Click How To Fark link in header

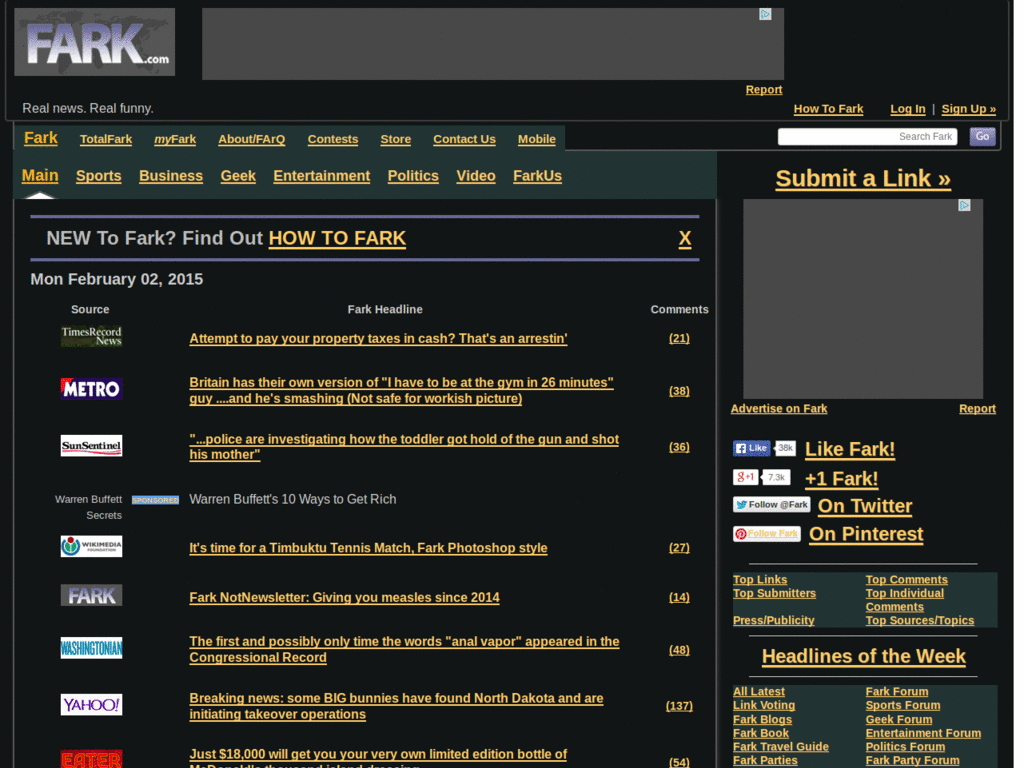828,109
